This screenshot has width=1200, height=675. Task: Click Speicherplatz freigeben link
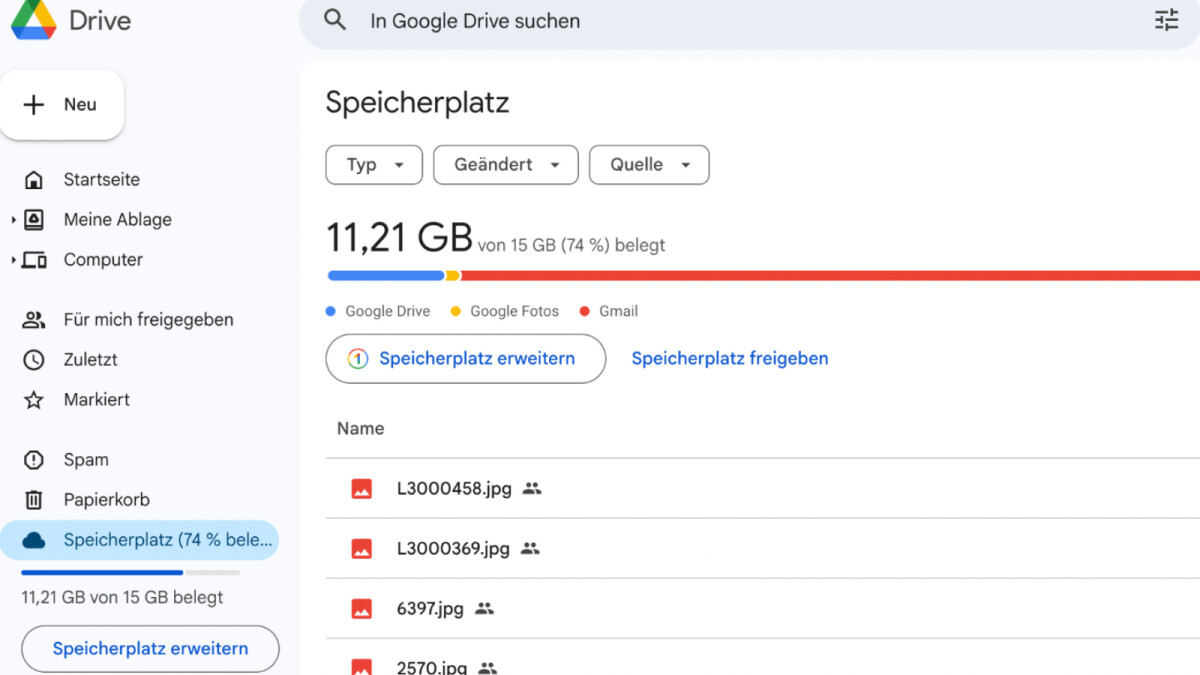(729, 358)
